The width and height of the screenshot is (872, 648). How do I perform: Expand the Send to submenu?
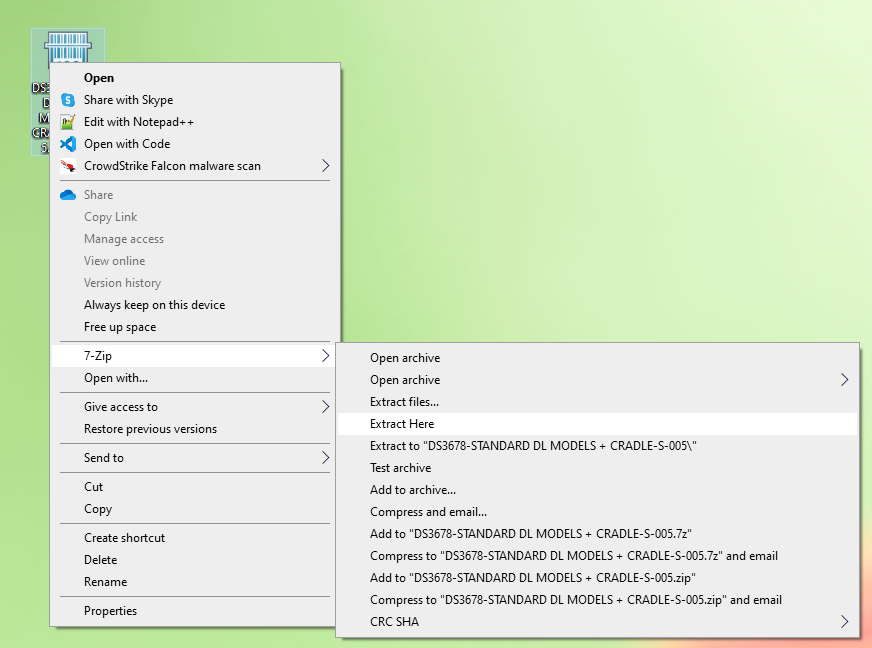[326, 458]
